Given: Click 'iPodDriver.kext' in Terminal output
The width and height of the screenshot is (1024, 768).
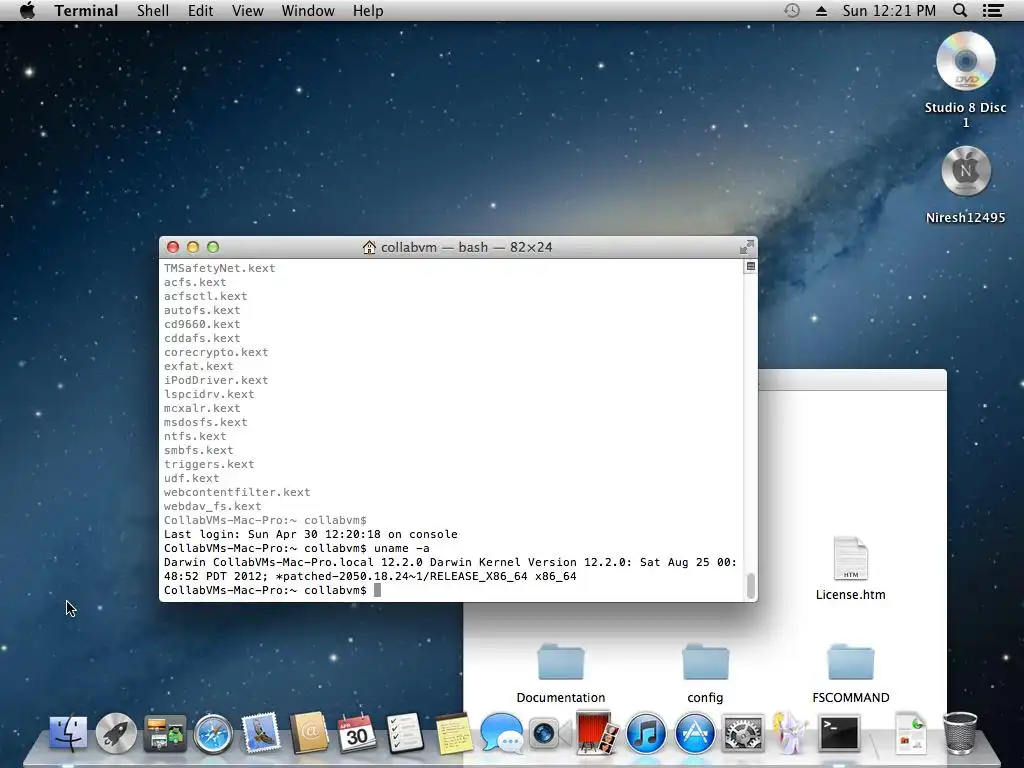Looking at the screenshot, I should (x=216, y=380).
